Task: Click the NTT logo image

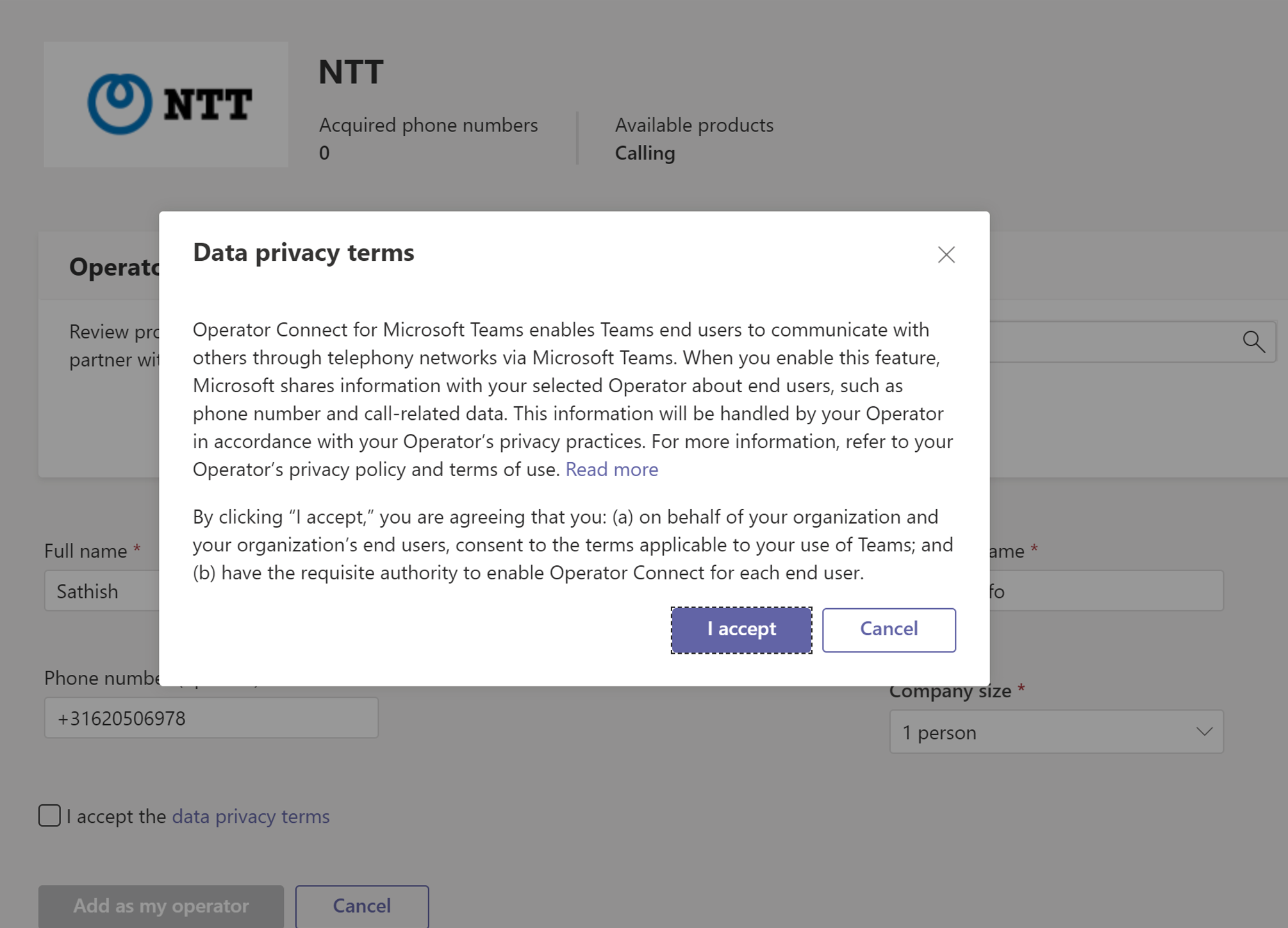Action: point(166,104)
